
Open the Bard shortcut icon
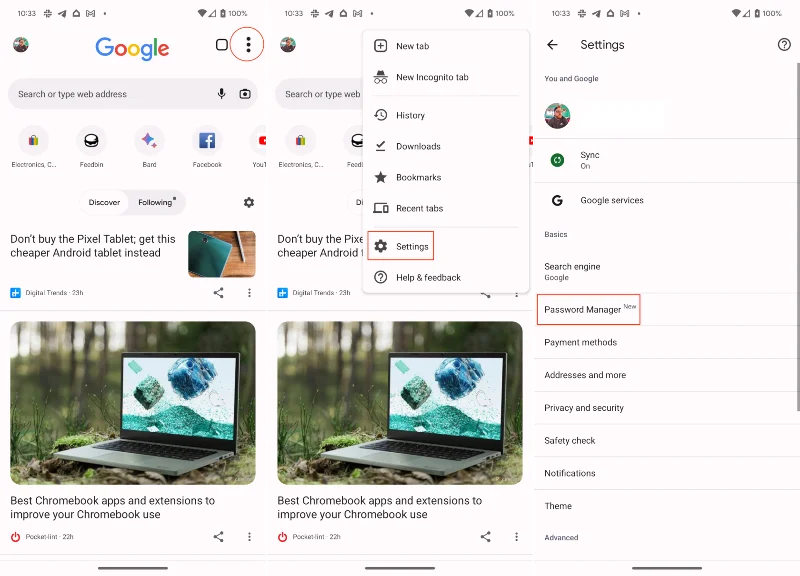click(149, 140)
